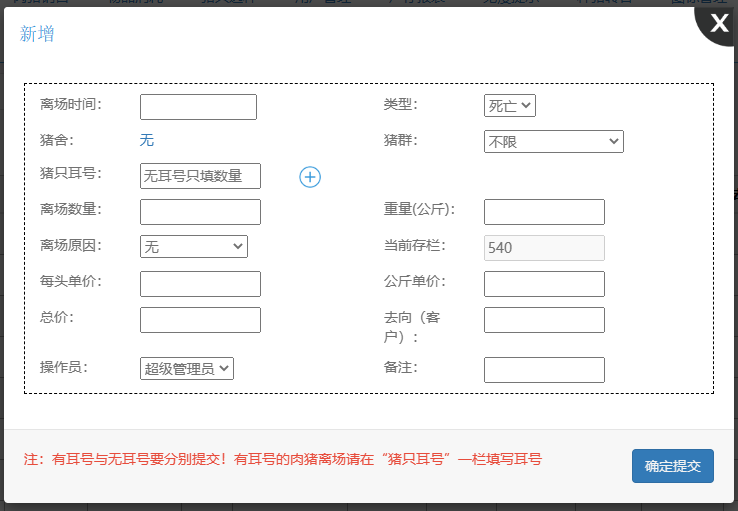Select the 总价 input field
This screenshot has width=738, height=511.
pyautogui.click(x=200, y=320)
